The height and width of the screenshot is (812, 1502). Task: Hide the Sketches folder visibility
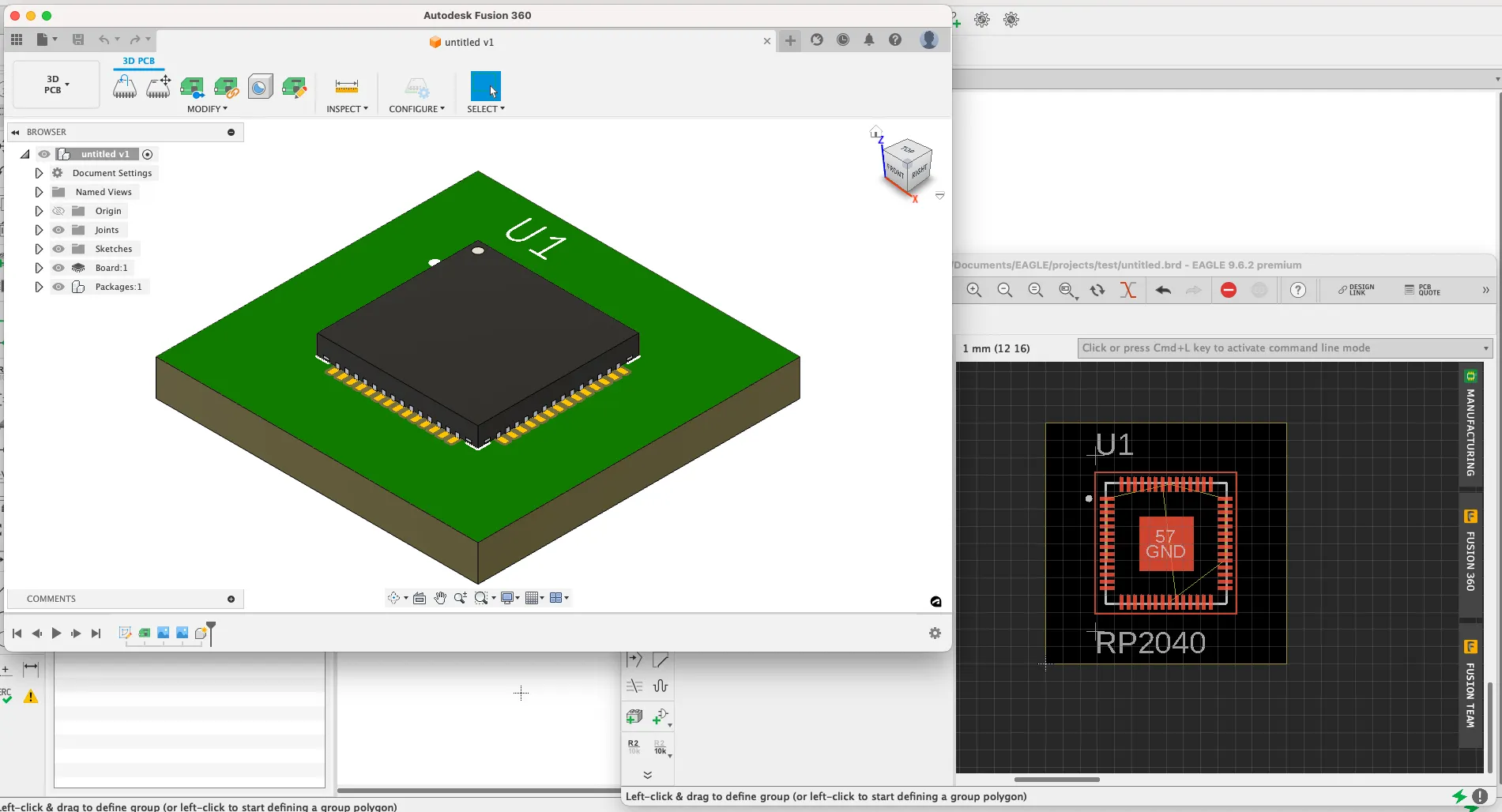click(x=58, y=249)
